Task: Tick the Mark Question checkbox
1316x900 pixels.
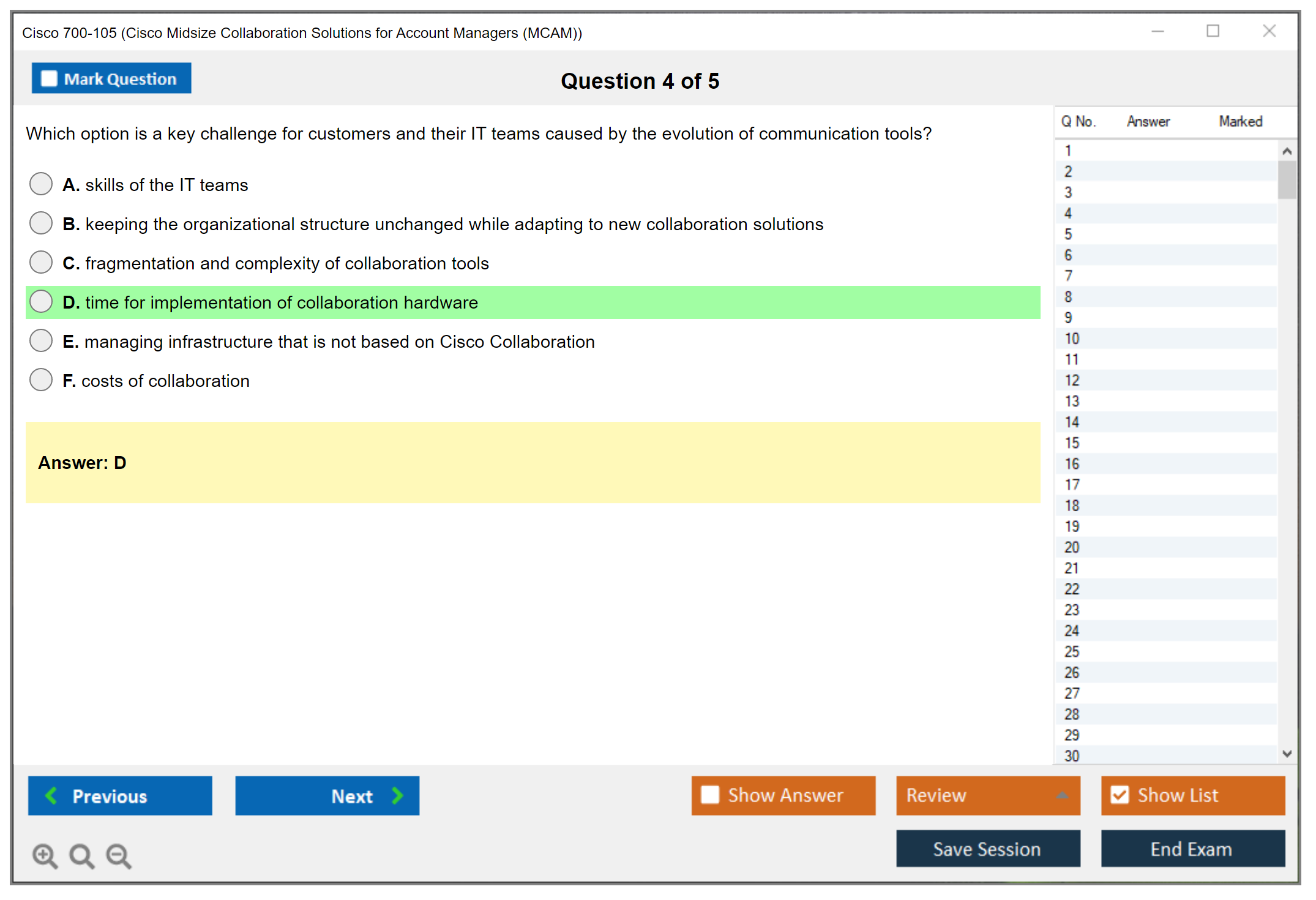Action: point(49,79)
